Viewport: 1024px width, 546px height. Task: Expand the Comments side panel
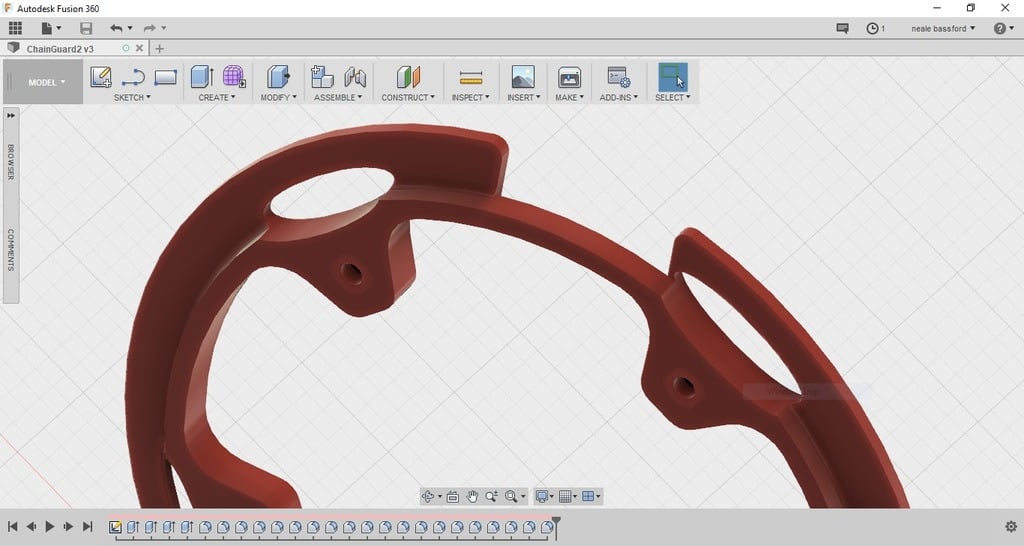click(x=11, y=250)
